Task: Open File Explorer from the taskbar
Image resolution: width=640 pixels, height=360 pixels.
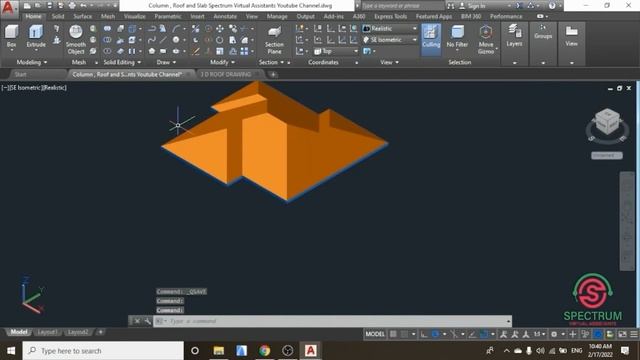Action: (219, 351)
